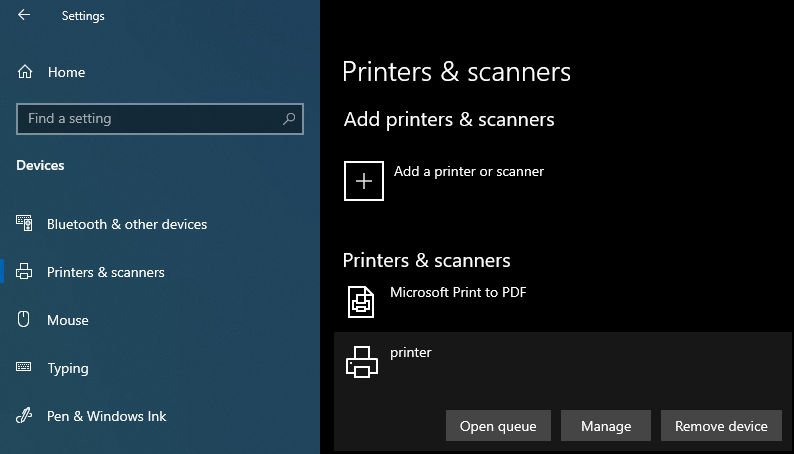The width and height of the screenshot is (794, 454).
Task: Click the Pen & Windows Ink icon
Action: (24, 416)
